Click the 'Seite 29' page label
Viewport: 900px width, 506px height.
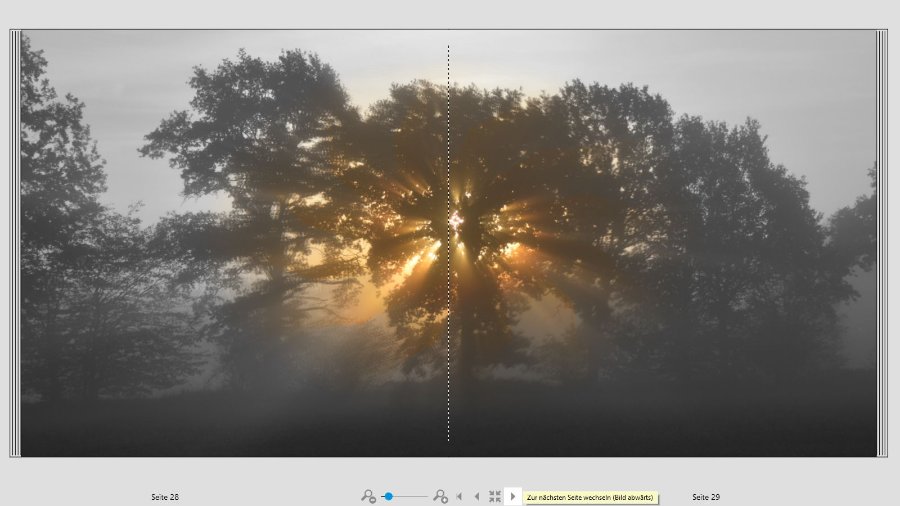coord(706,497)
